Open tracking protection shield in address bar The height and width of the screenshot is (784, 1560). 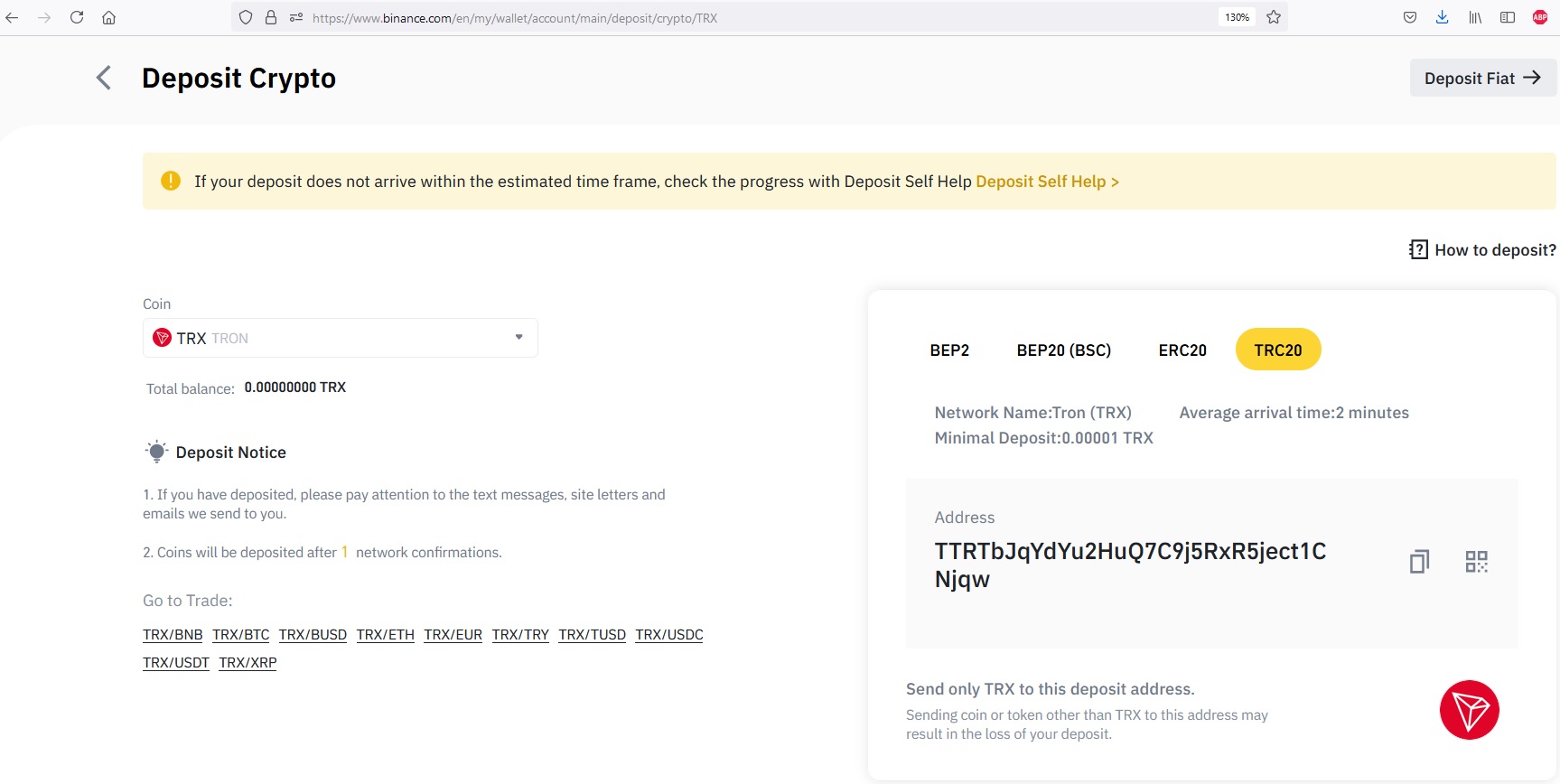pyautogui.click(x=246, y=17)
